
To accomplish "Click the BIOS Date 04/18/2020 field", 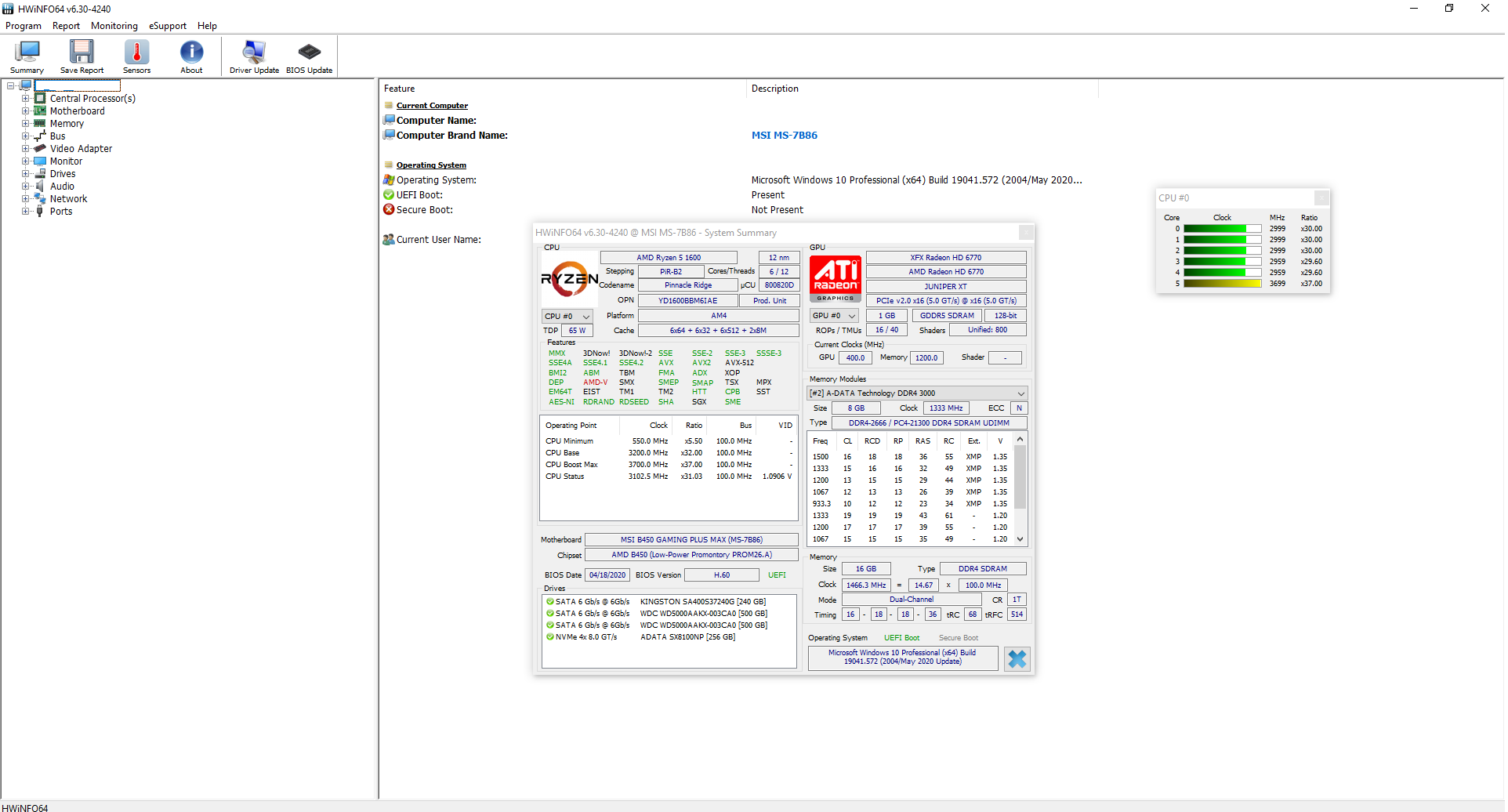I will point(607,575).
